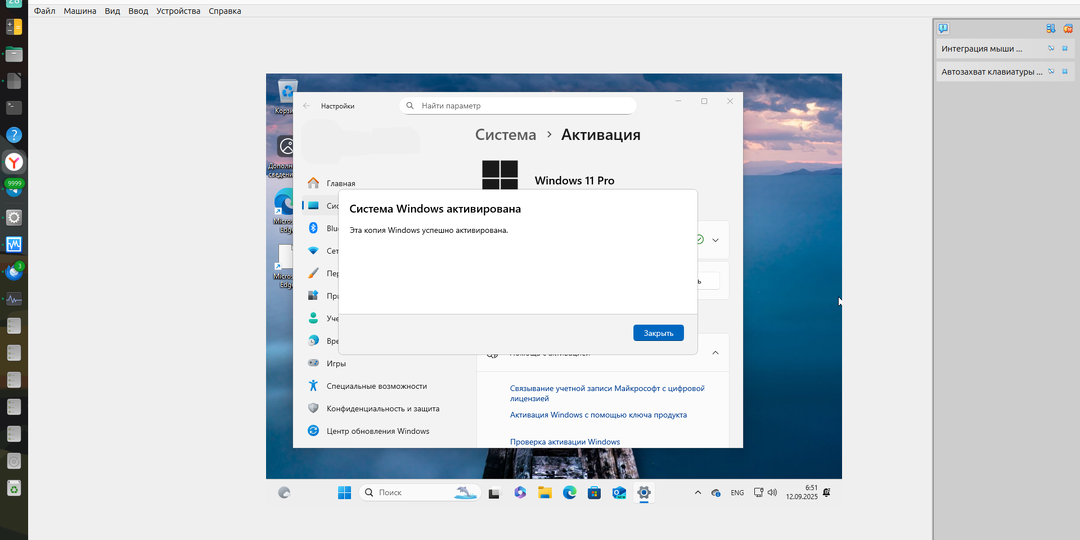
Task: Open the terminal in the dock
Action: [x=14, y=107]
